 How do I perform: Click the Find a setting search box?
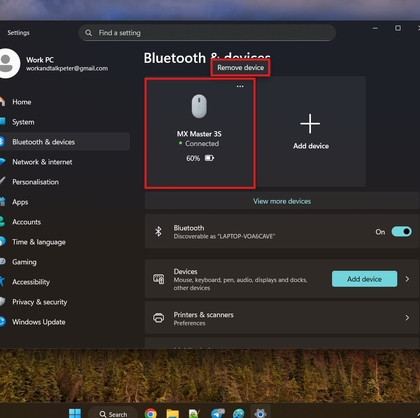(207, 33)
